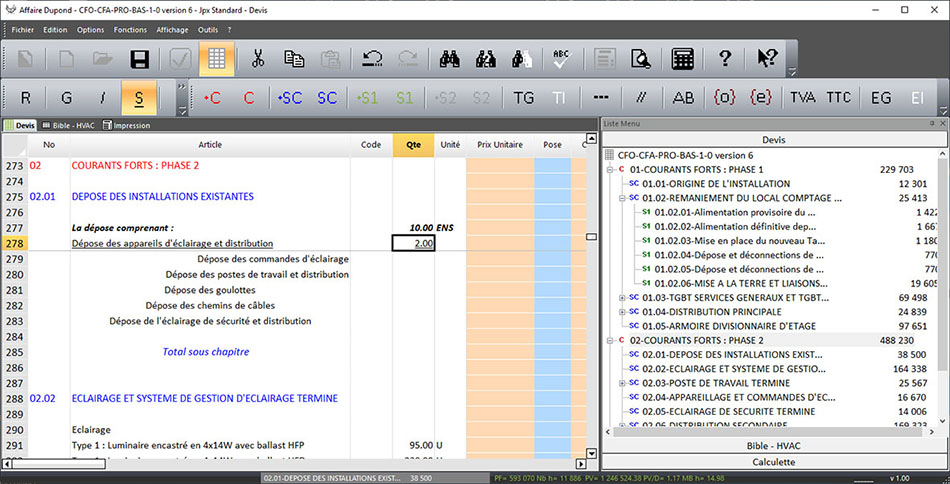Screen dimensions: 950x484
Task: Pin the Liste Menu panel
Action: [932, 124]
